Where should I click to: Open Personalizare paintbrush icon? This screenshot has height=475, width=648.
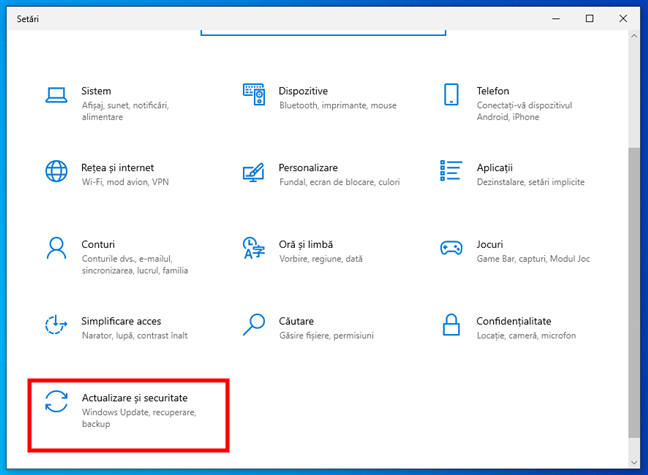[x=254, y=171]
